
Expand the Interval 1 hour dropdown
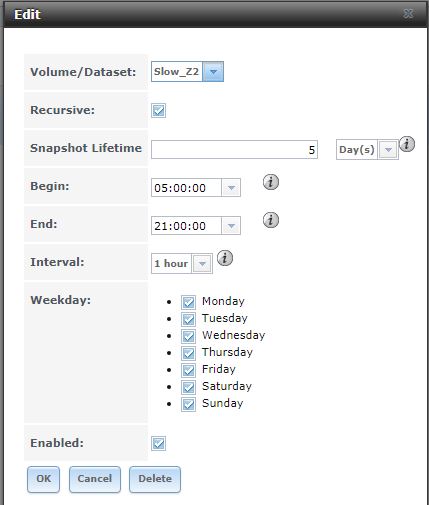202,264
